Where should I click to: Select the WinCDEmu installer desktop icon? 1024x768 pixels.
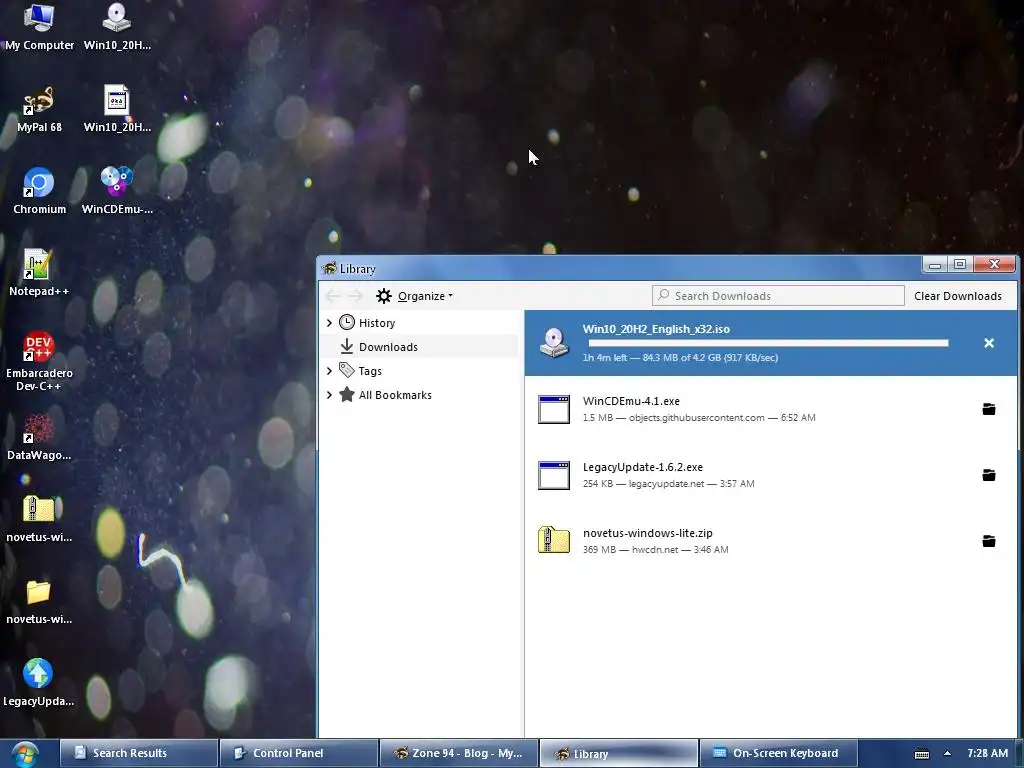click(118, 191)
